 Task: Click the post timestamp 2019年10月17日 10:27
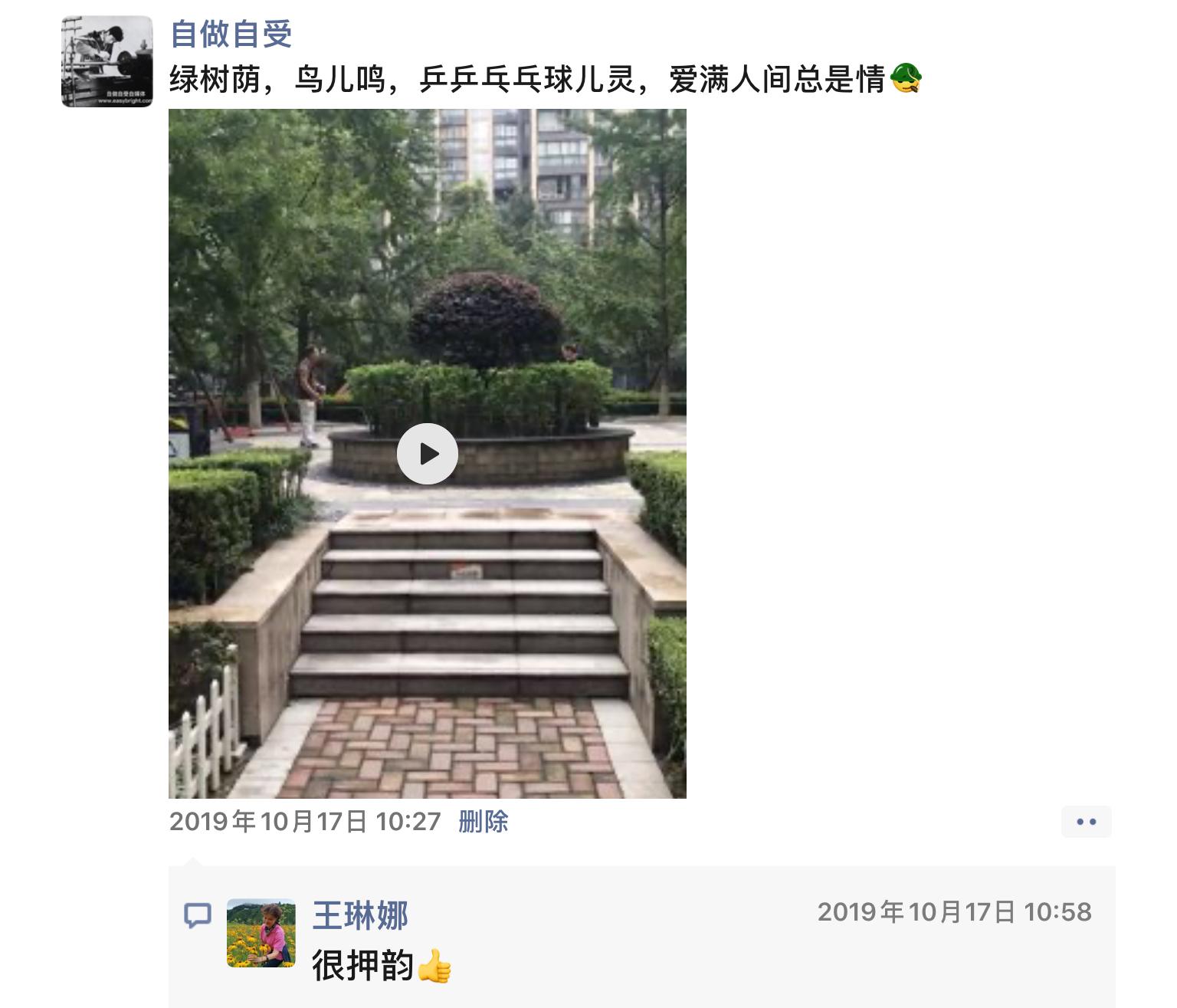coord(305,822)
